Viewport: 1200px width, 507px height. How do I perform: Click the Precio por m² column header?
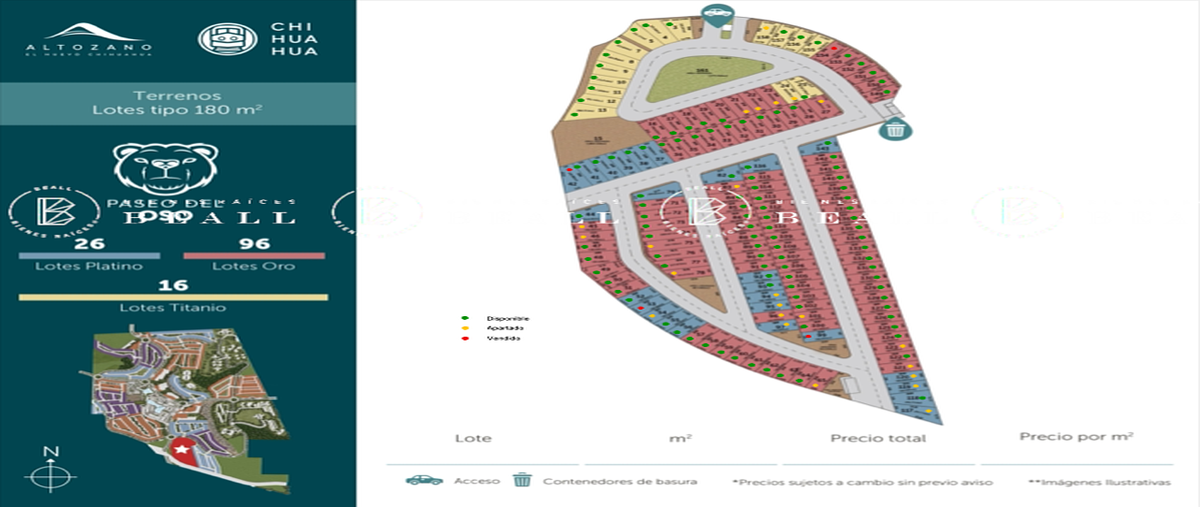click(x=1075, y=437)
